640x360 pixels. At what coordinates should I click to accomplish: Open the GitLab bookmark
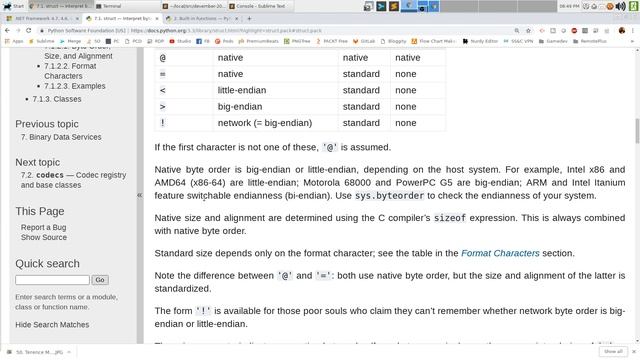click(364, 41)
